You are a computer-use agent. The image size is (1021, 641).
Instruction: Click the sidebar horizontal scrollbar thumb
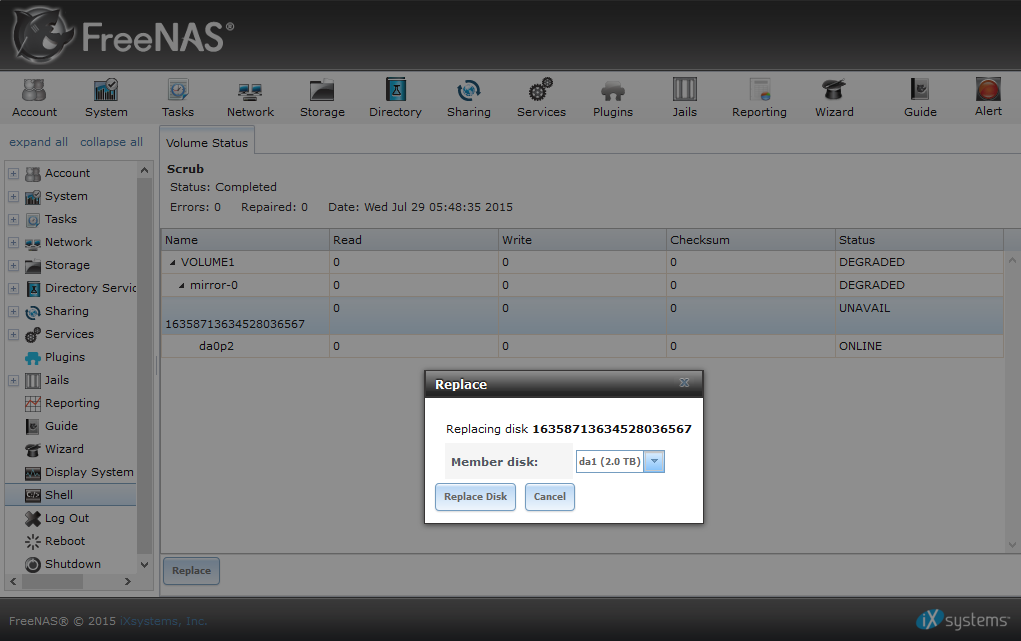[x=52, y=582]
